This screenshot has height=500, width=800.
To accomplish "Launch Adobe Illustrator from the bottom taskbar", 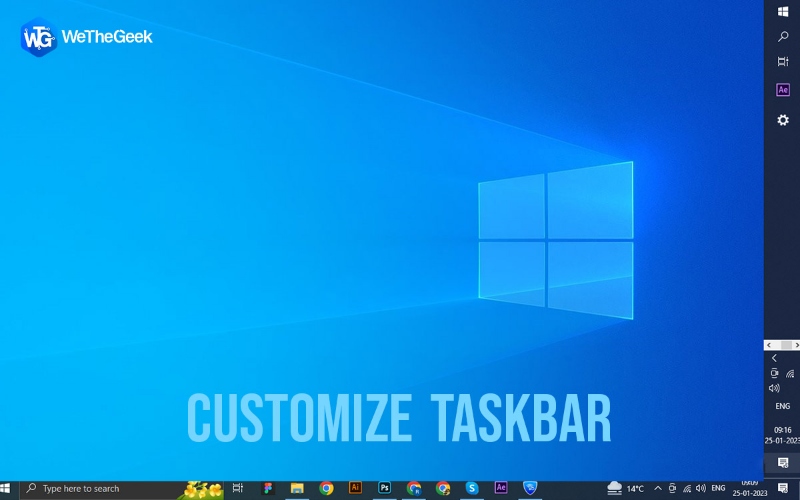I will coord(355,488).
